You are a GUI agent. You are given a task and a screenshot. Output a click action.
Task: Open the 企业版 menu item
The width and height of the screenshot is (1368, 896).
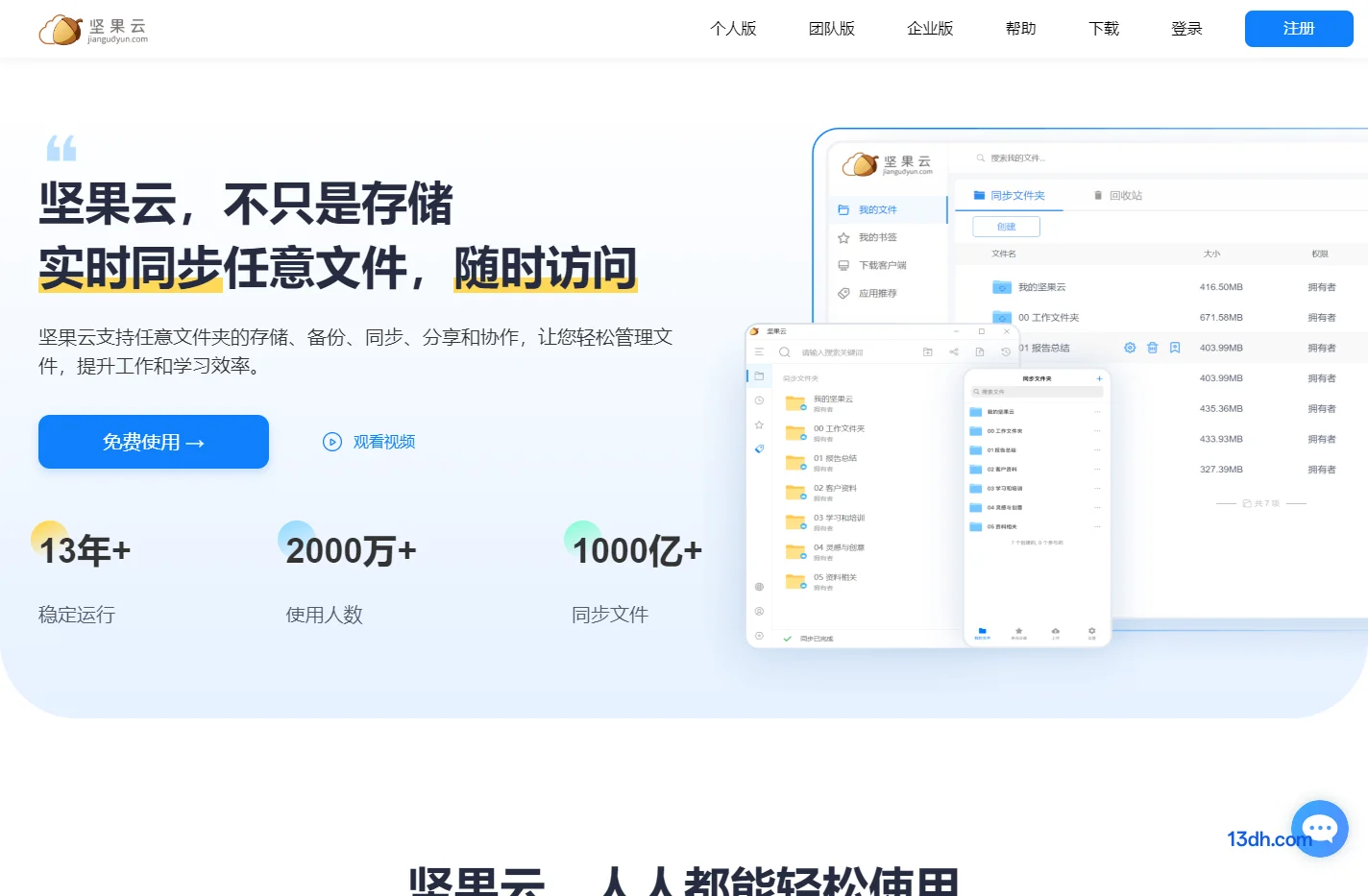(930, 29)
